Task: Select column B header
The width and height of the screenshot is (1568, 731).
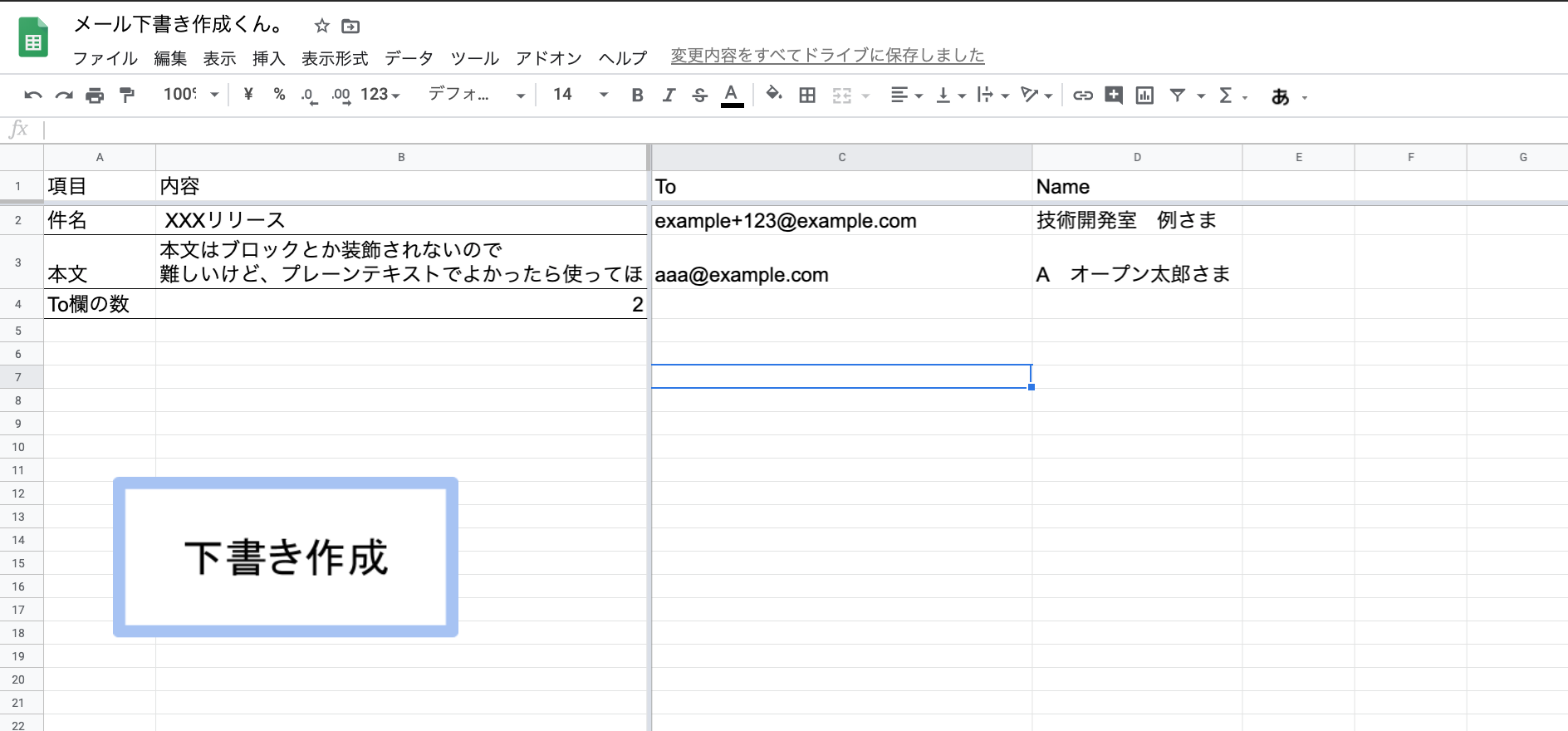Action: [401, 157]
